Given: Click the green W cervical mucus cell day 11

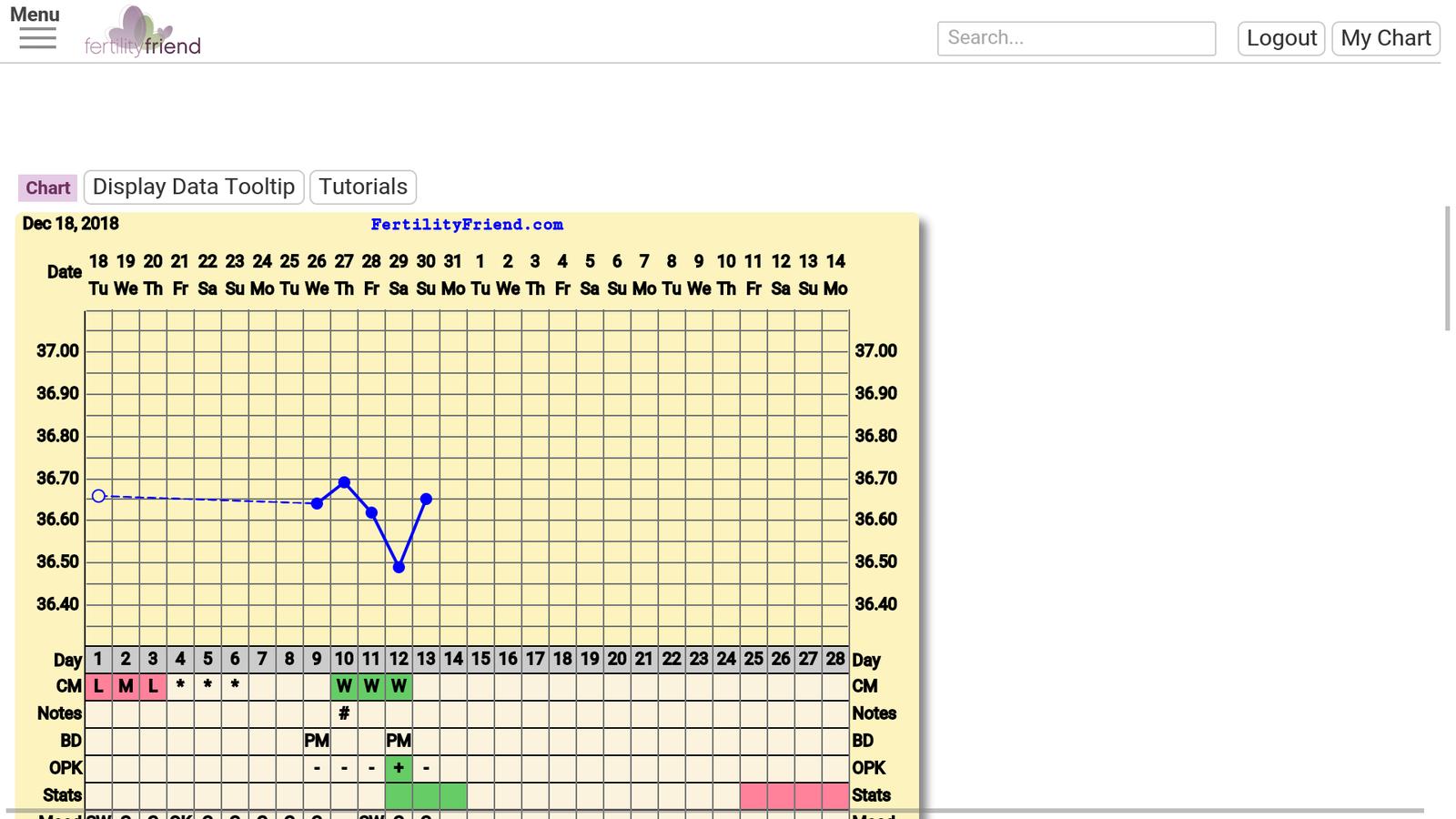Looking at the screenshot, I should (x=371, y=686).
